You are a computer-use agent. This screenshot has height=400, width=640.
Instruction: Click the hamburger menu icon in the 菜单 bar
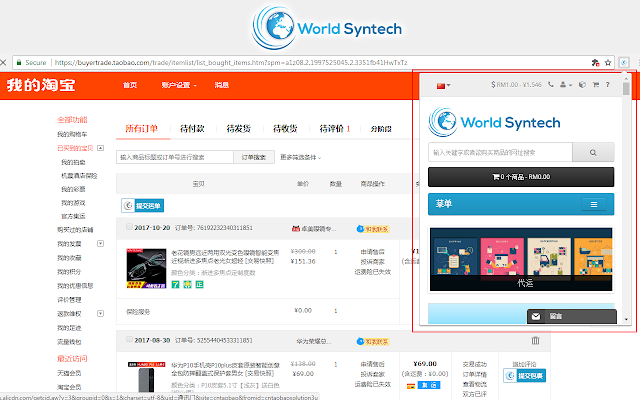(594, 204)
